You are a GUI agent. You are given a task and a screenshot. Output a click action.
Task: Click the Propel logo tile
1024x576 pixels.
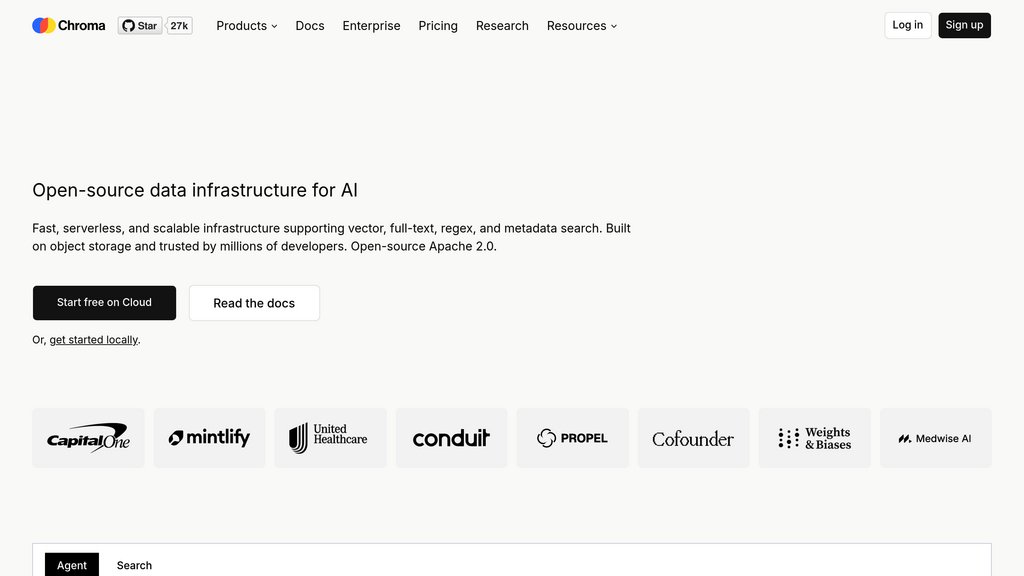[x=573, y=438]
